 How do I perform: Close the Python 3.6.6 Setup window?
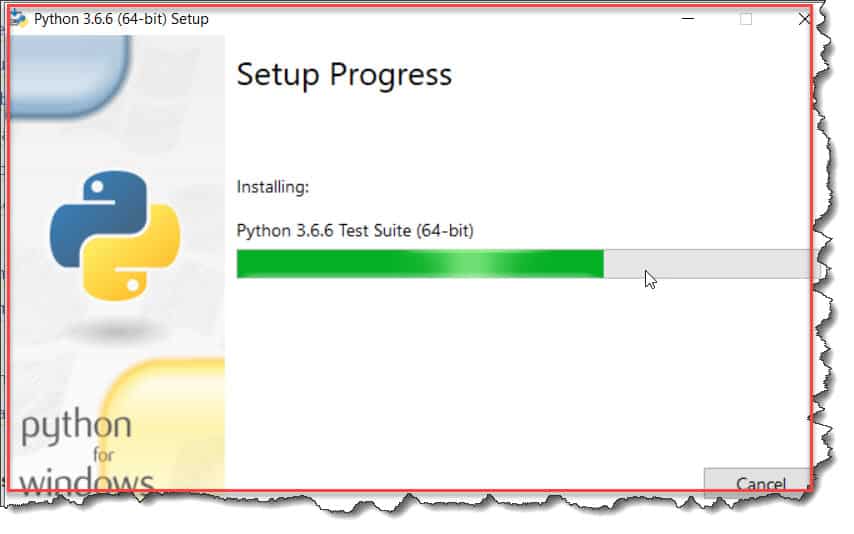804,19
